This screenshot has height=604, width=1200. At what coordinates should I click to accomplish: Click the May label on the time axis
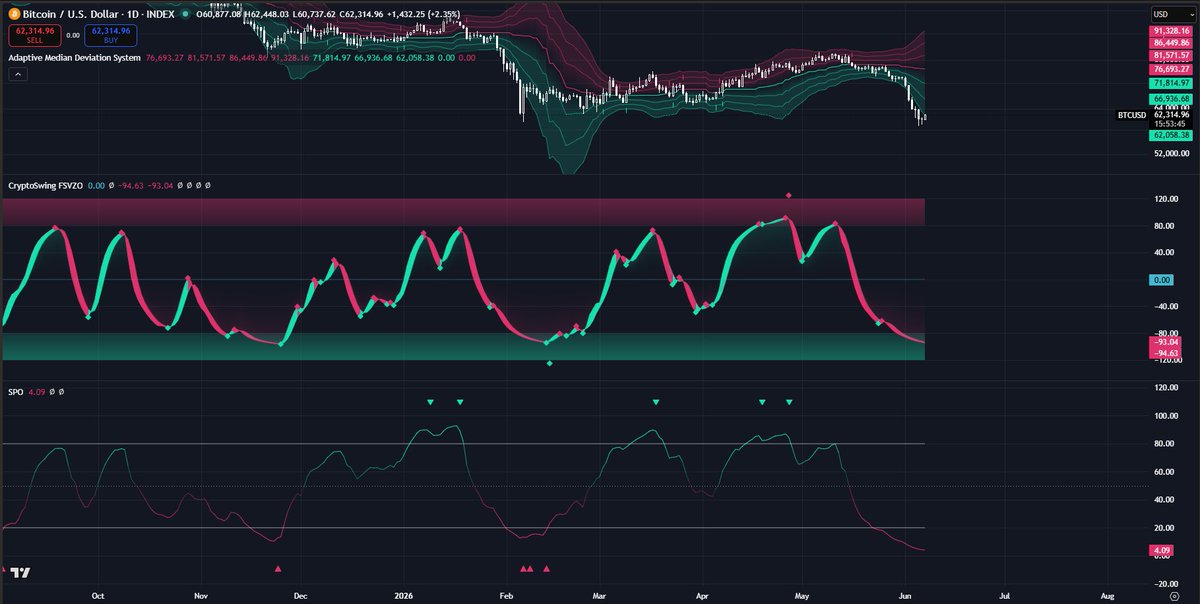click(801, 594)
